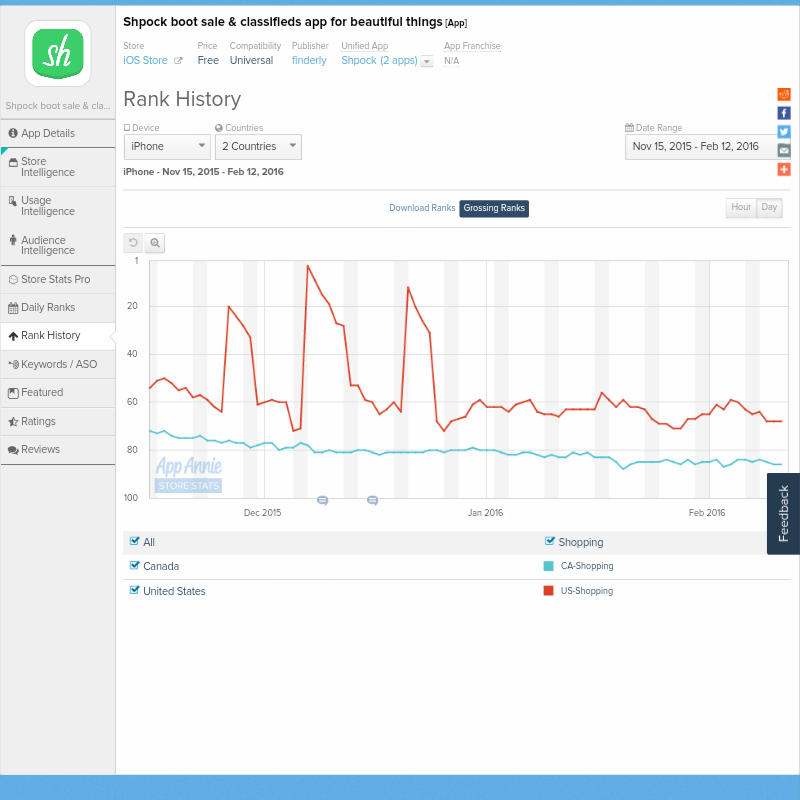Open the Feedback side tab

pyautogui.click(x=784, y=513)
